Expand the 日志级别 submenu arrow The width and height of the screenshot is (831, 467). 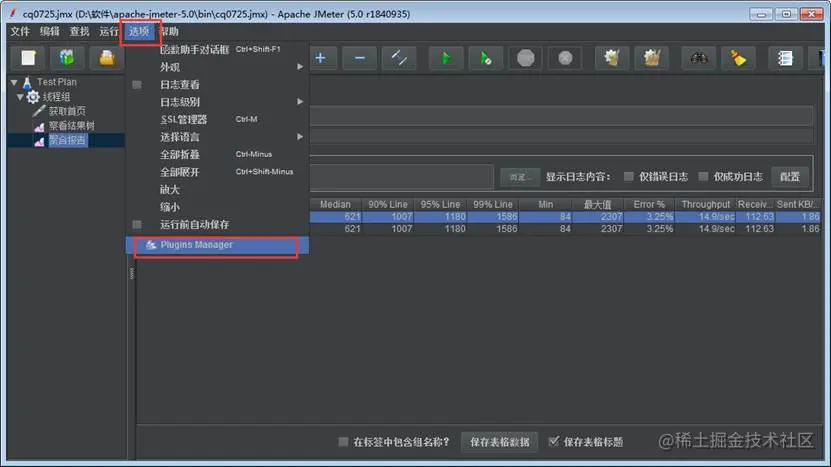click(x=300, y=102)
